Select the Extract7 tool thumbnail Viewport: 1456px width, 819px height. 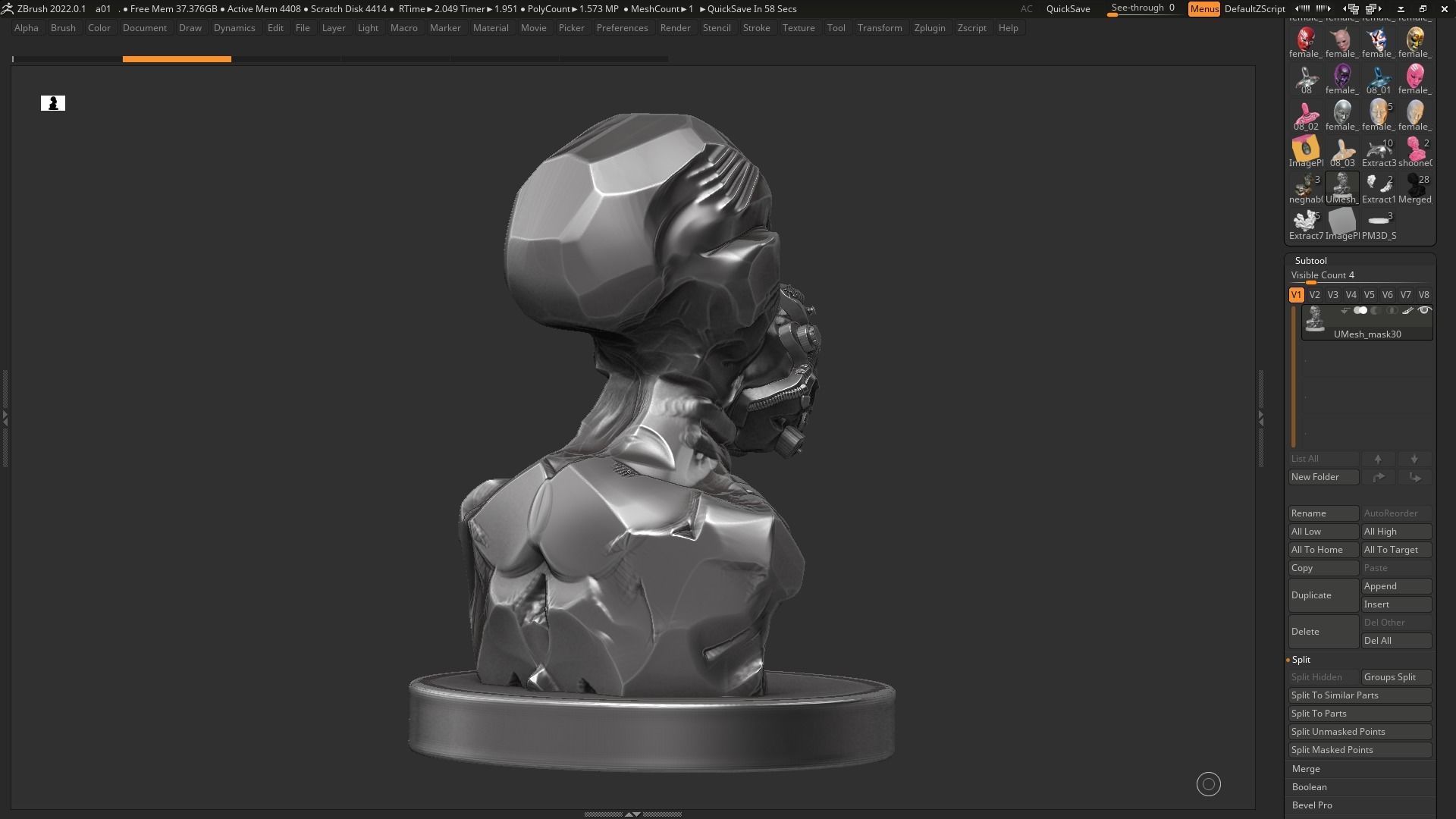(x=1305, y=224)
